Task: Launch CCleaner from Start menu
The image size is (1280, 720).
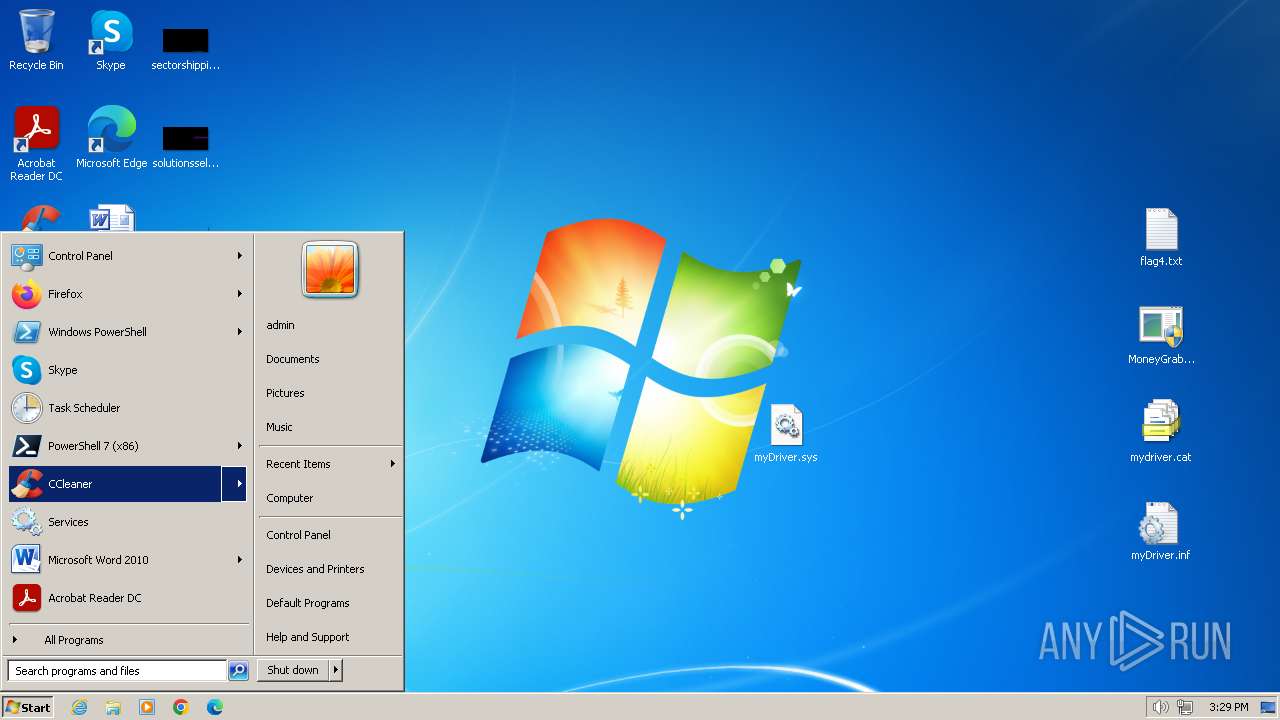Action: pos(115,484)
